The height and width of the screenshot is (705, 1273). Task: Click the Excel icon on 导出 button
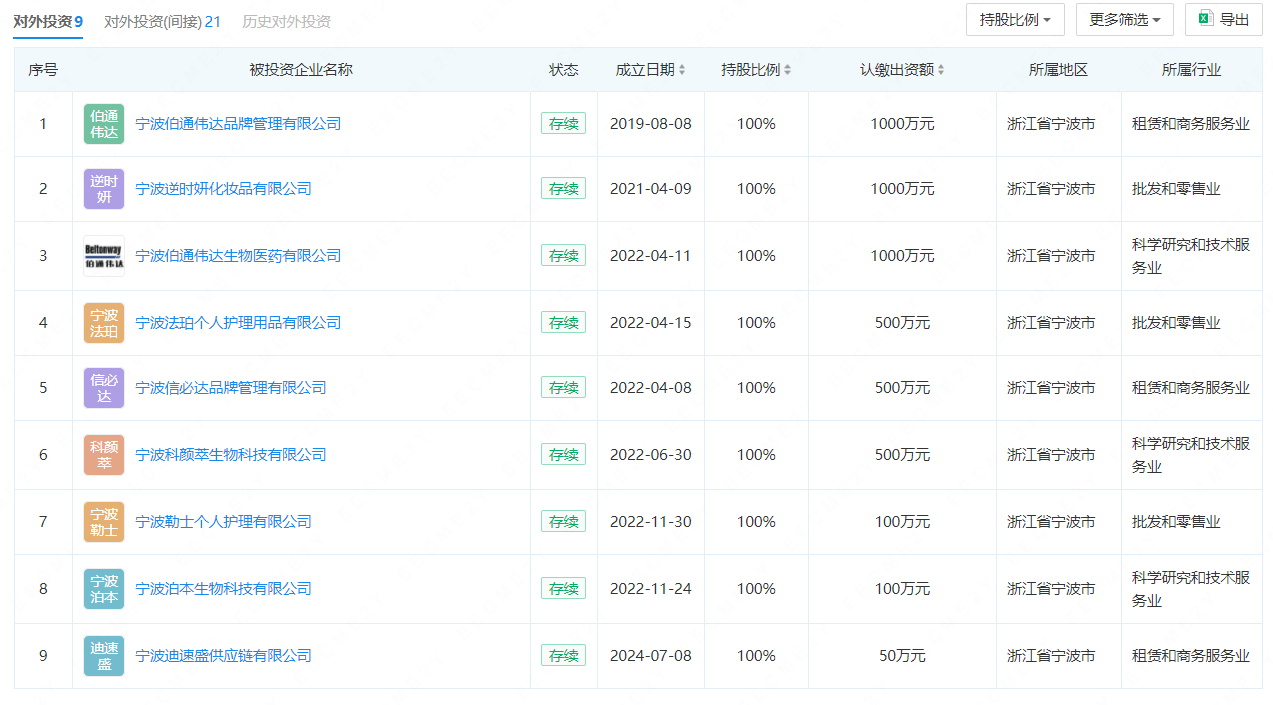[1206, 19]
